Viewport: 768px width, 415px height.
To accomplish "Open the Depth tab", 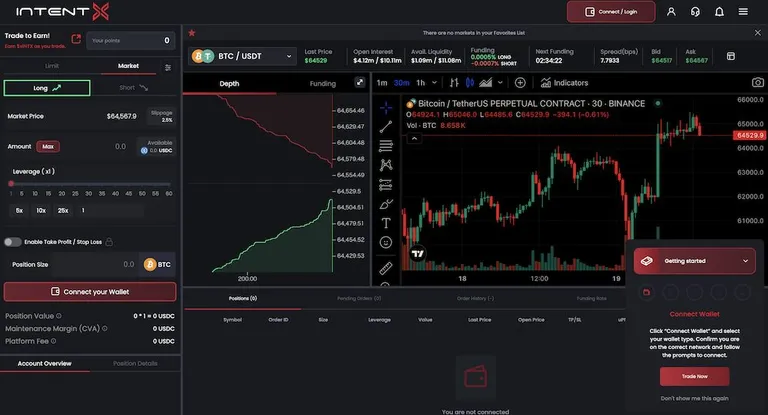I will [229, 84].
